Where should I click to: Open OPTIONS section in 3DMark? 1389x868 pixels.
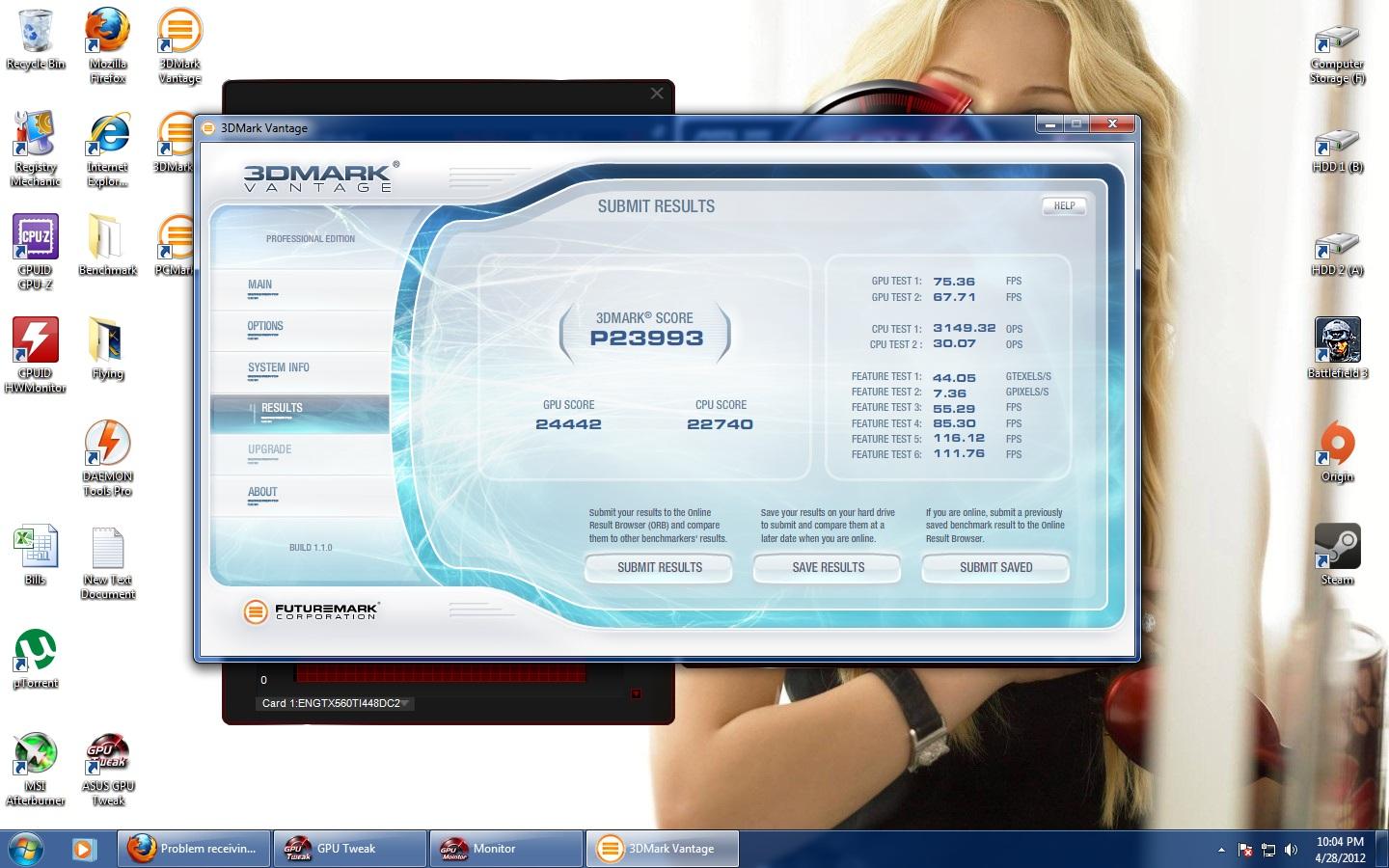pos(265,326)
